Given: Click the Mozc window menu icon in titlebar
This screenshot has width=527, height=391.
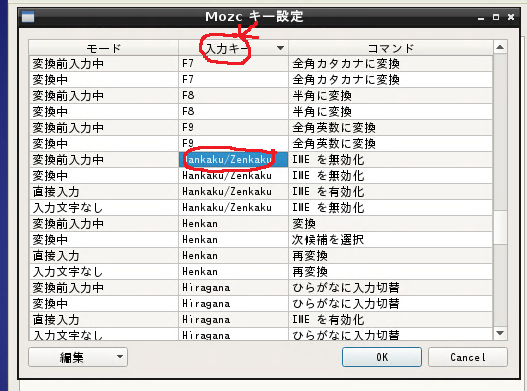Looking at the screenshot, I should pos(28,17).
